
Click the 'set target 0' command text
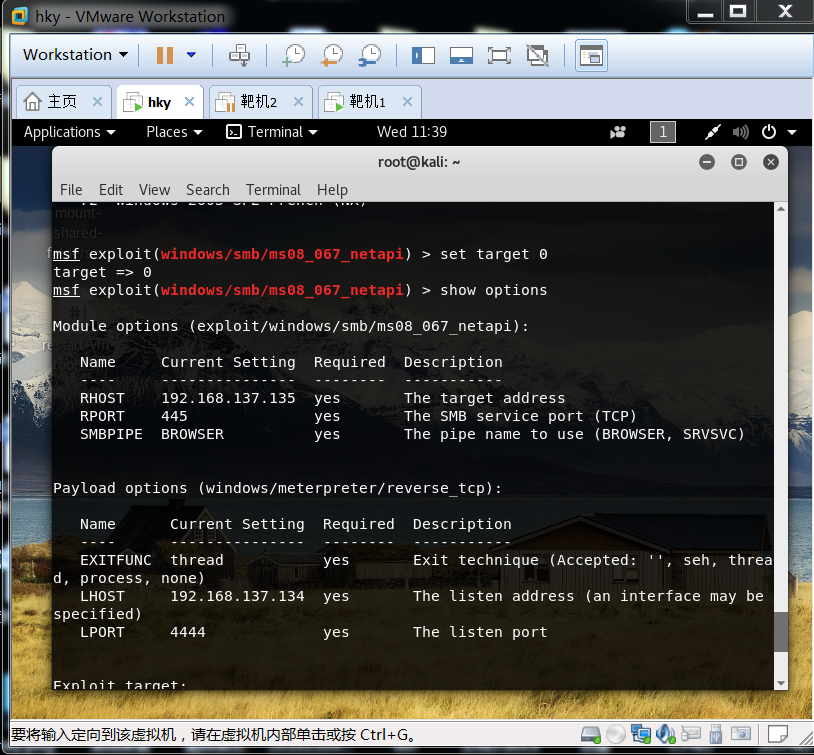(494, 254)
